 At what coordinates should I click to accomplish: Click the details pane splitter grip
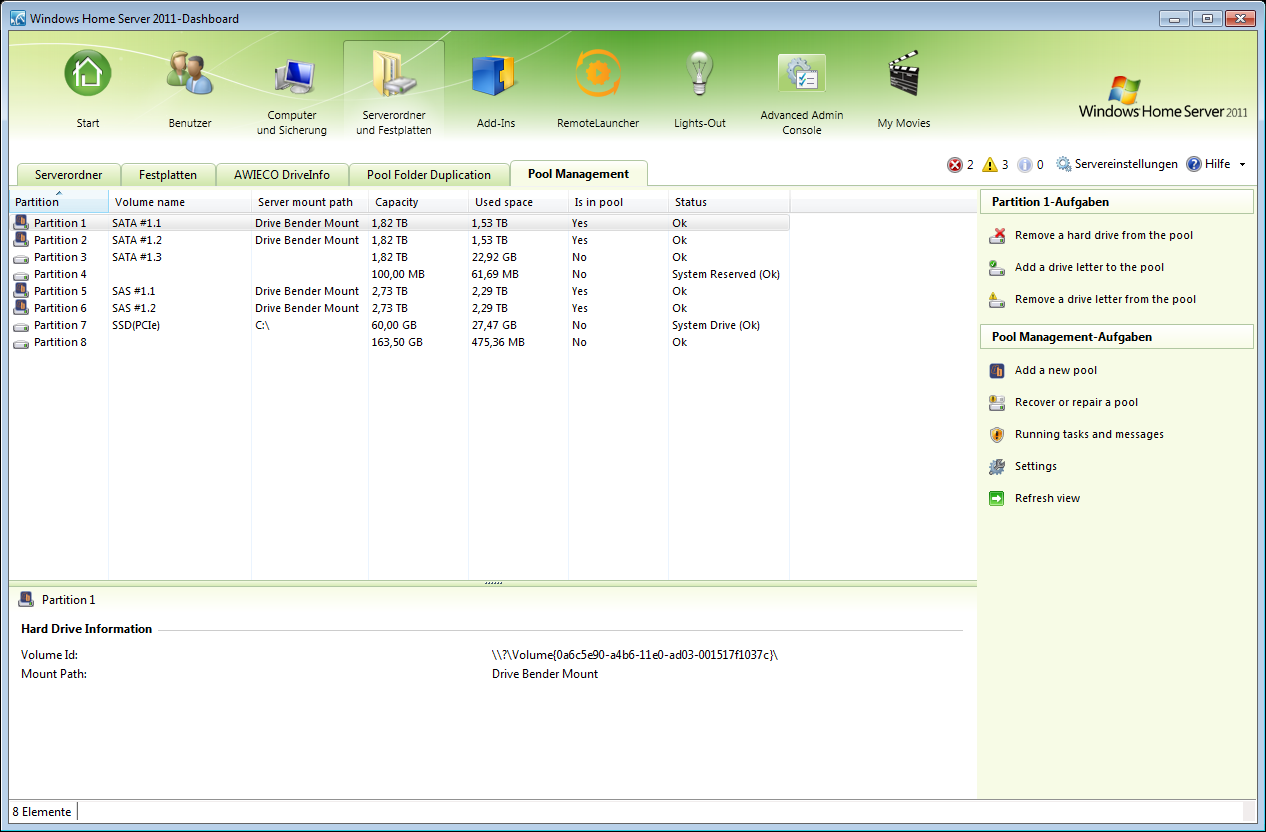(x=493, y=582)
